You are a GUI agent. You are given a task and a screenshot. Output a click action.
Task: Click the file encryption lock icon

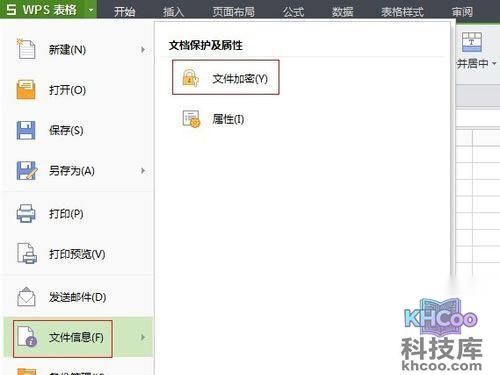(190, 78)
